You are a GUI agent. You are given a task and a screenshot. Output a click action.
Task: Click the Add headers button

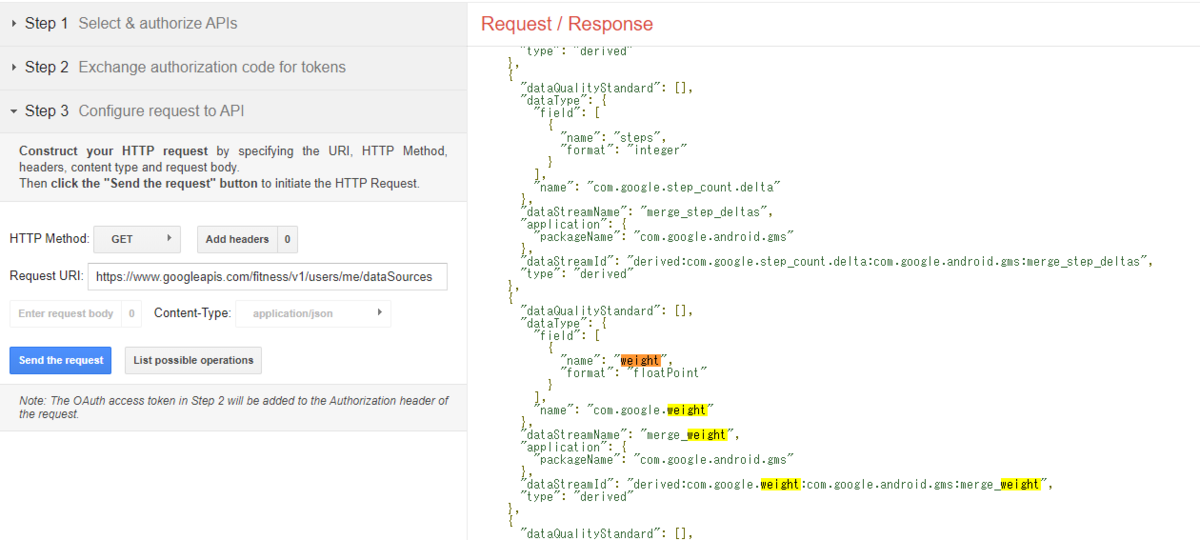(236, 239)
